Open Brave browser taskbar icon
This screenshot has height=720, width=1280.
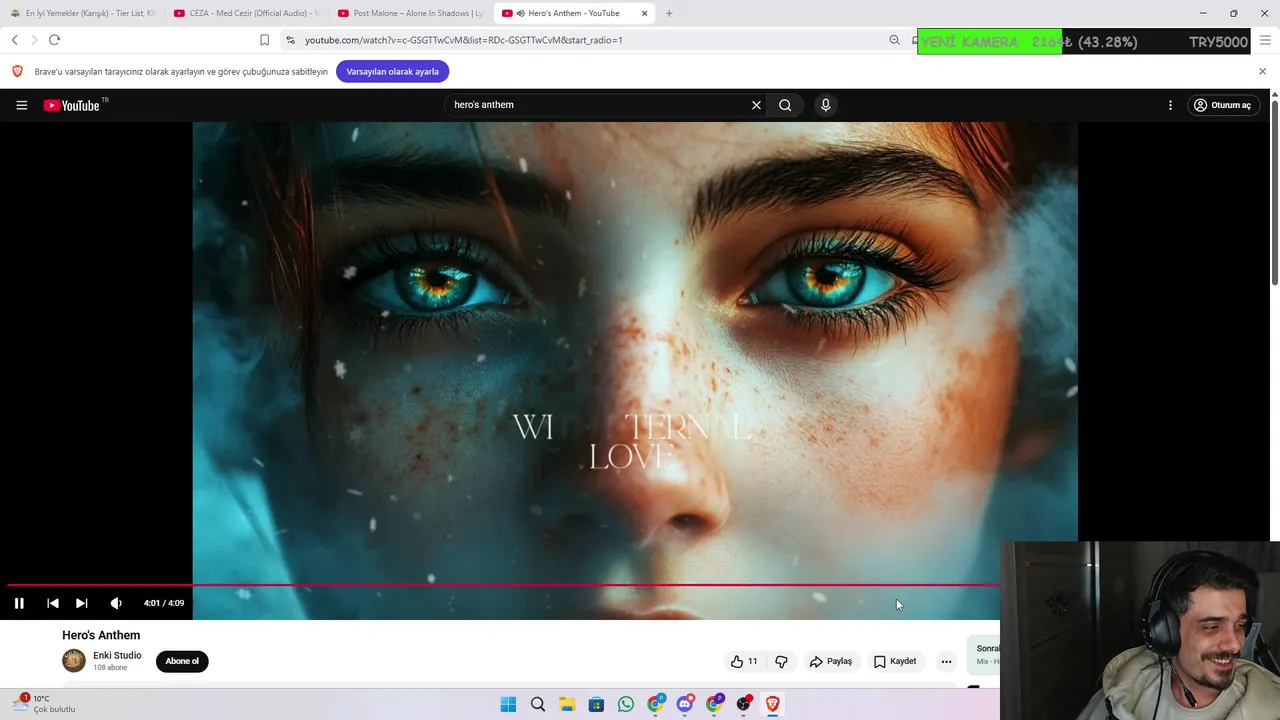point(773,704)
